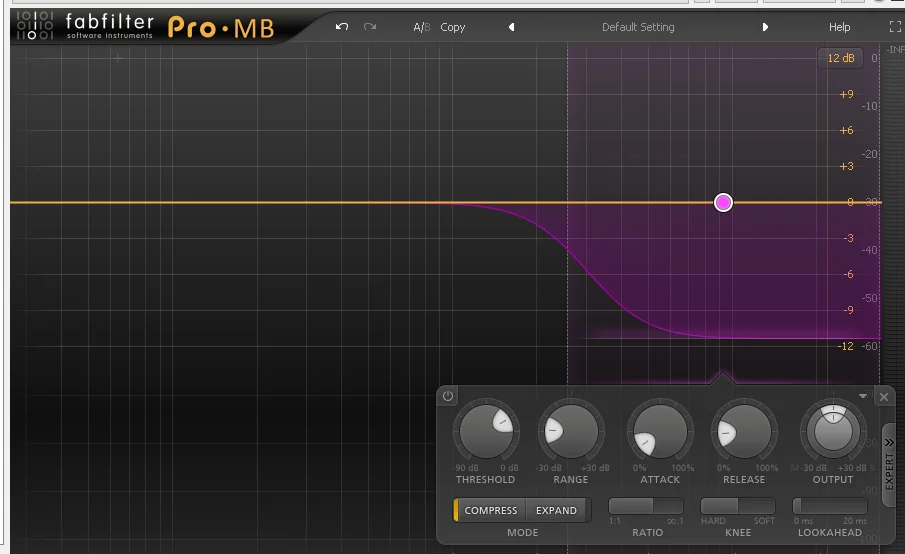Screen dimensions: 905x554
Task: Click the FabFilter Pro-MB logo
Action: pos(145,27)
